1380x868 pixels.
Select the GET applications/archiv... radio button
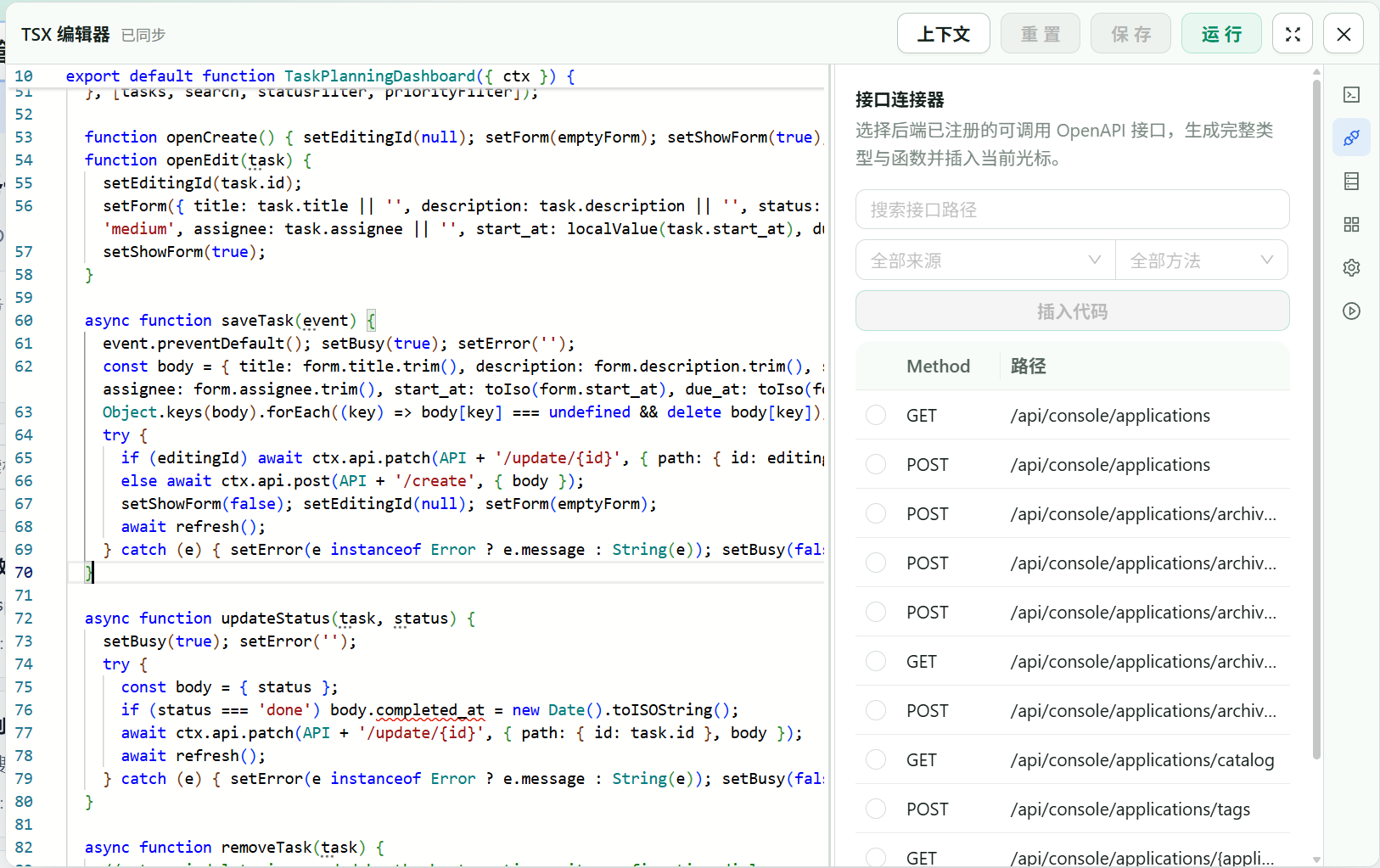pyautogui.click(x=876, y=661)
